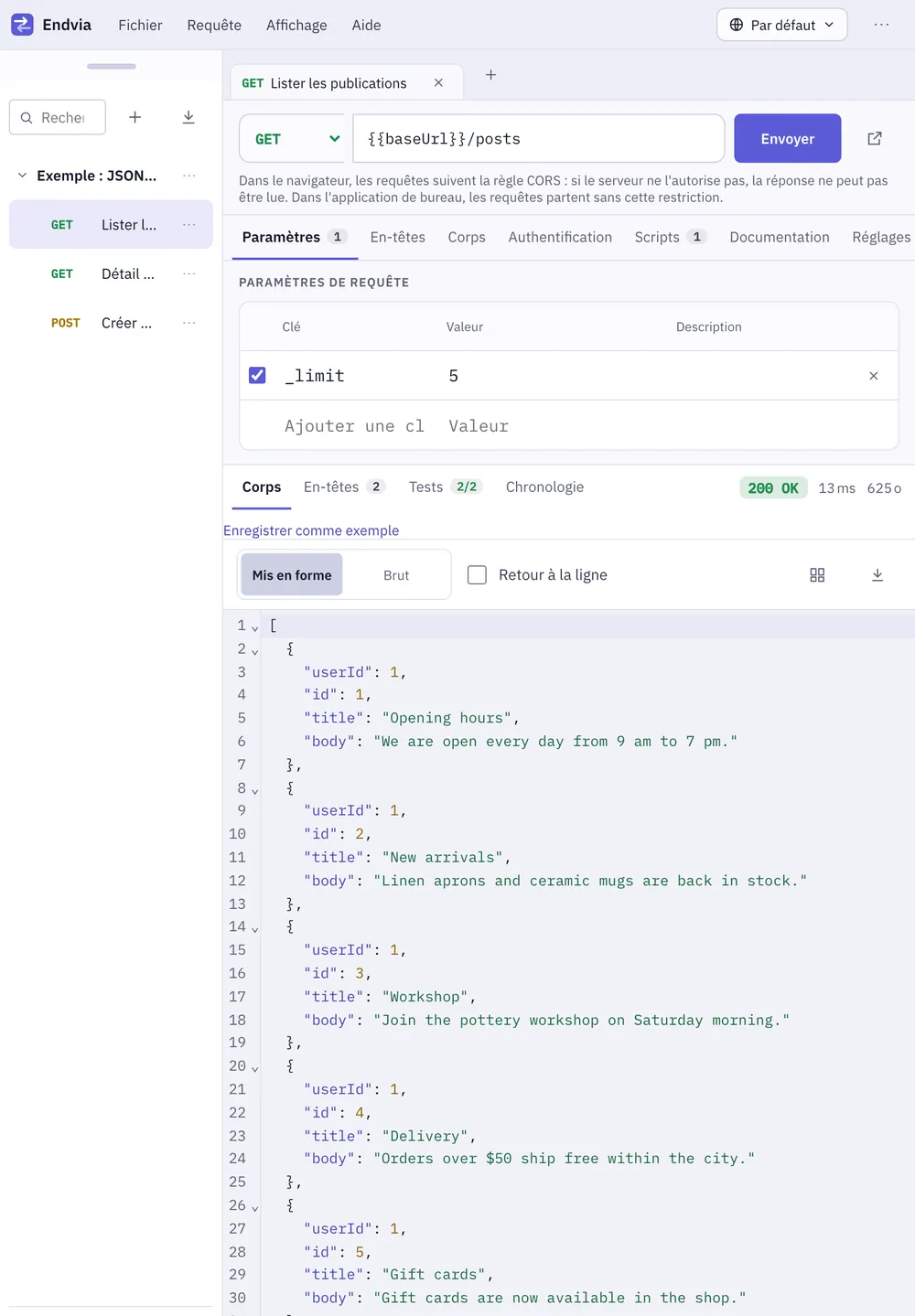Enable Retour à la ligne checkbox
Screen dimensions: 915x1316
click(477, 574)
